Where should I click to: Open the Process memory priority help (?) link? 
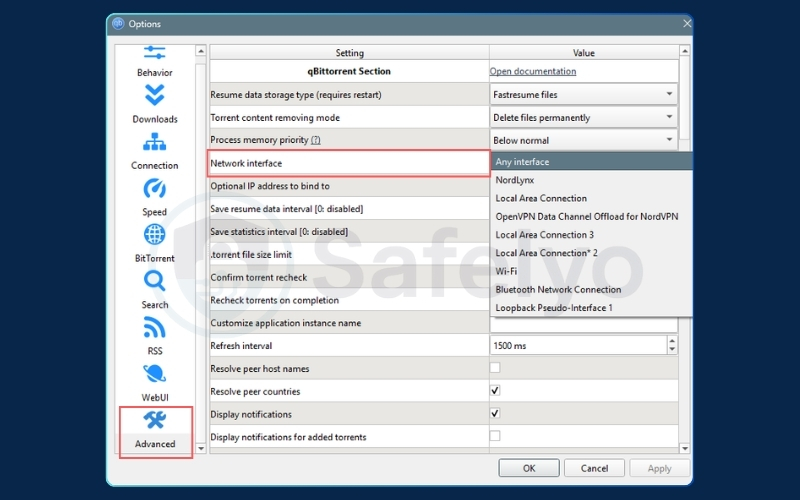pos(316,140)
